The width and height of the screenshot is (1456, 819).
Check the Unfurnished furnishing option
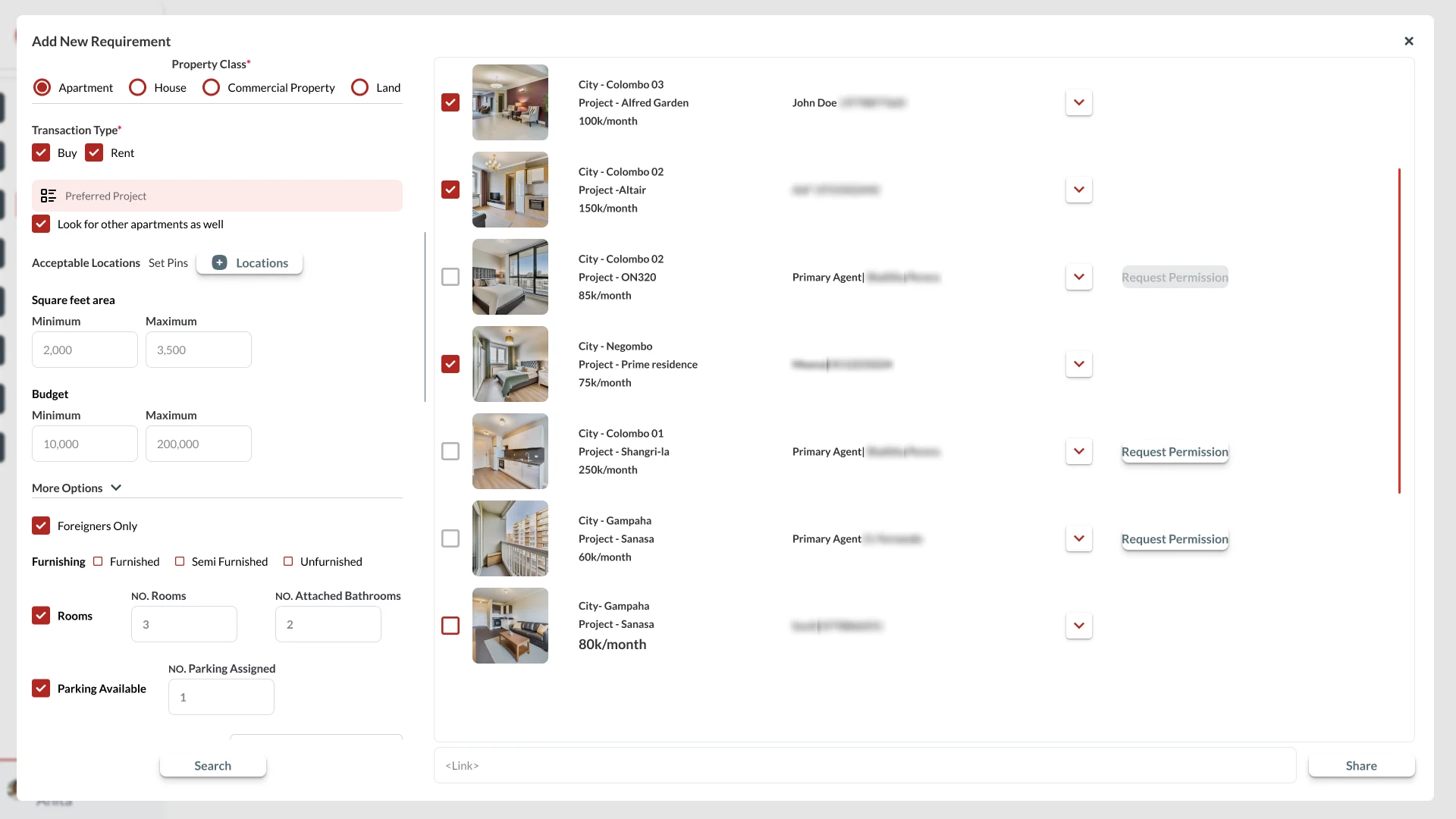[288, 561]
